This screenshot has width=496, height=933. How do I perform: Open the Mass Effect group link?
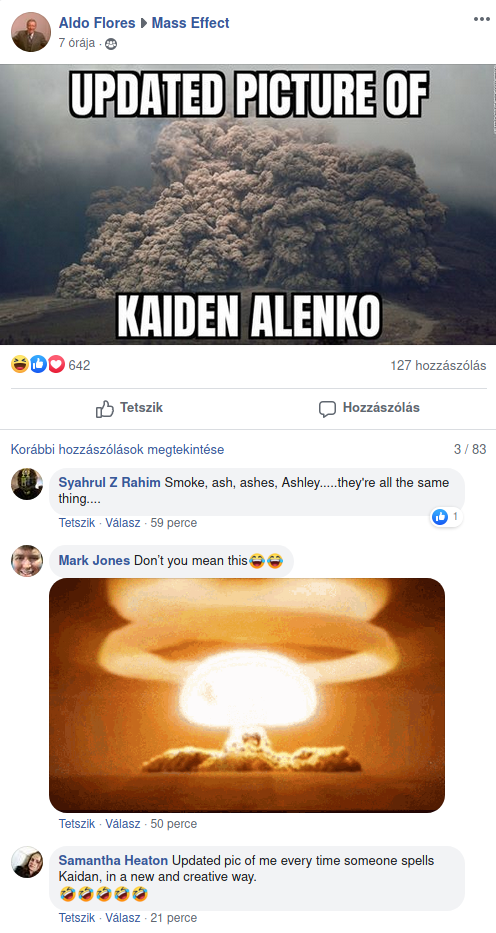[x=190, y=23]
